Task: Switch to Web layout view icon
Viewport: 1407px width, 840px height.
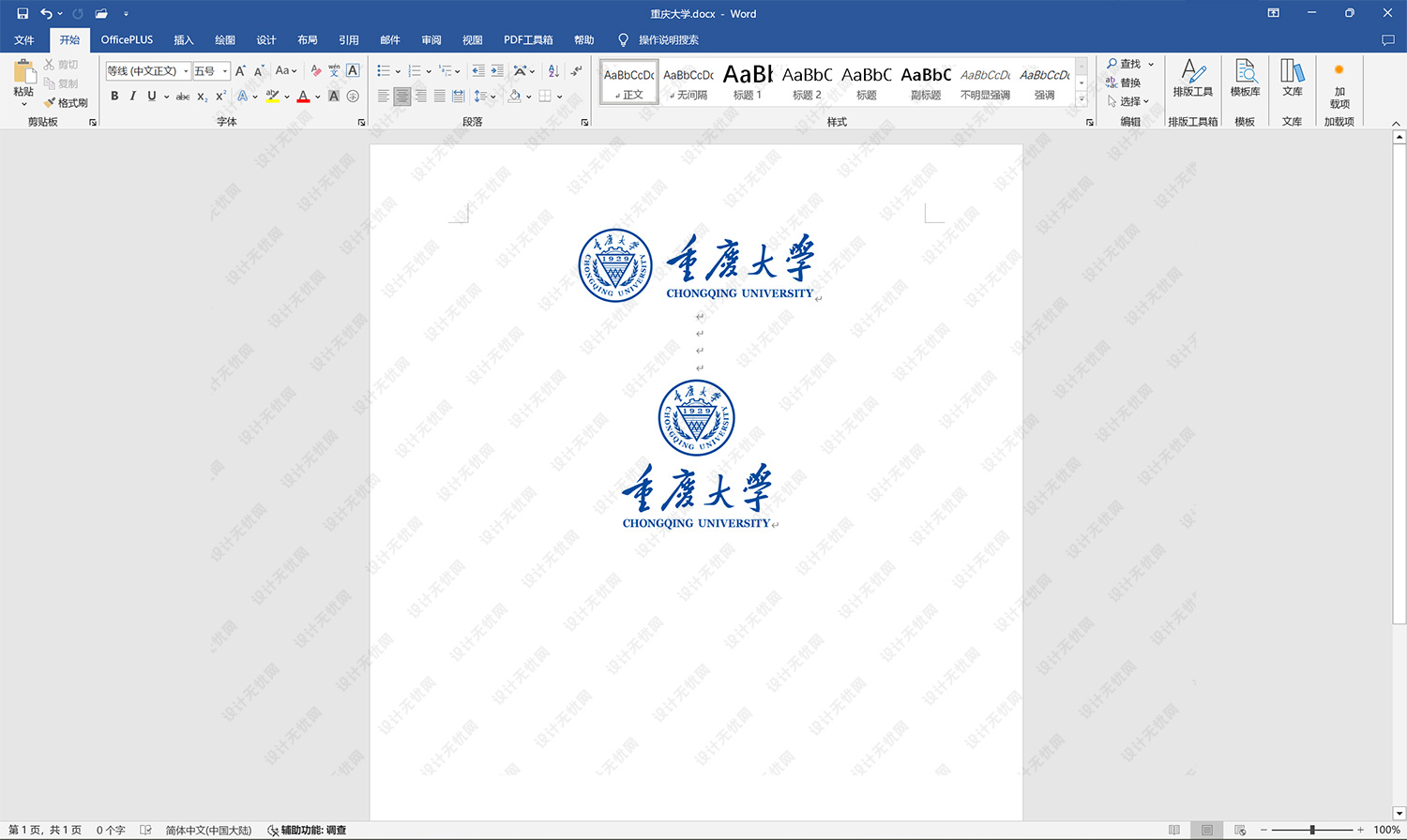Action: [1240, 830]
